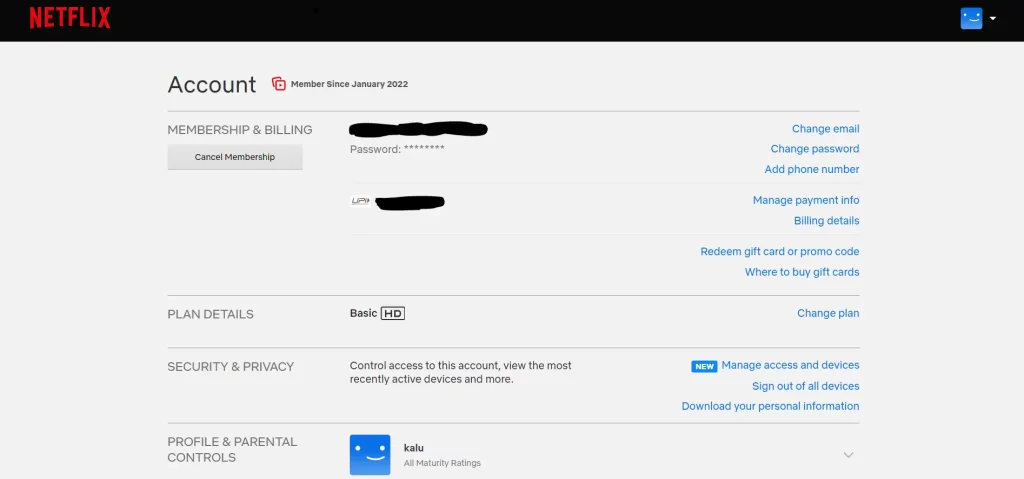Viewport: 1024px width, 479px height.
Task: Click the Change plan link
Action: pos(828,314)
